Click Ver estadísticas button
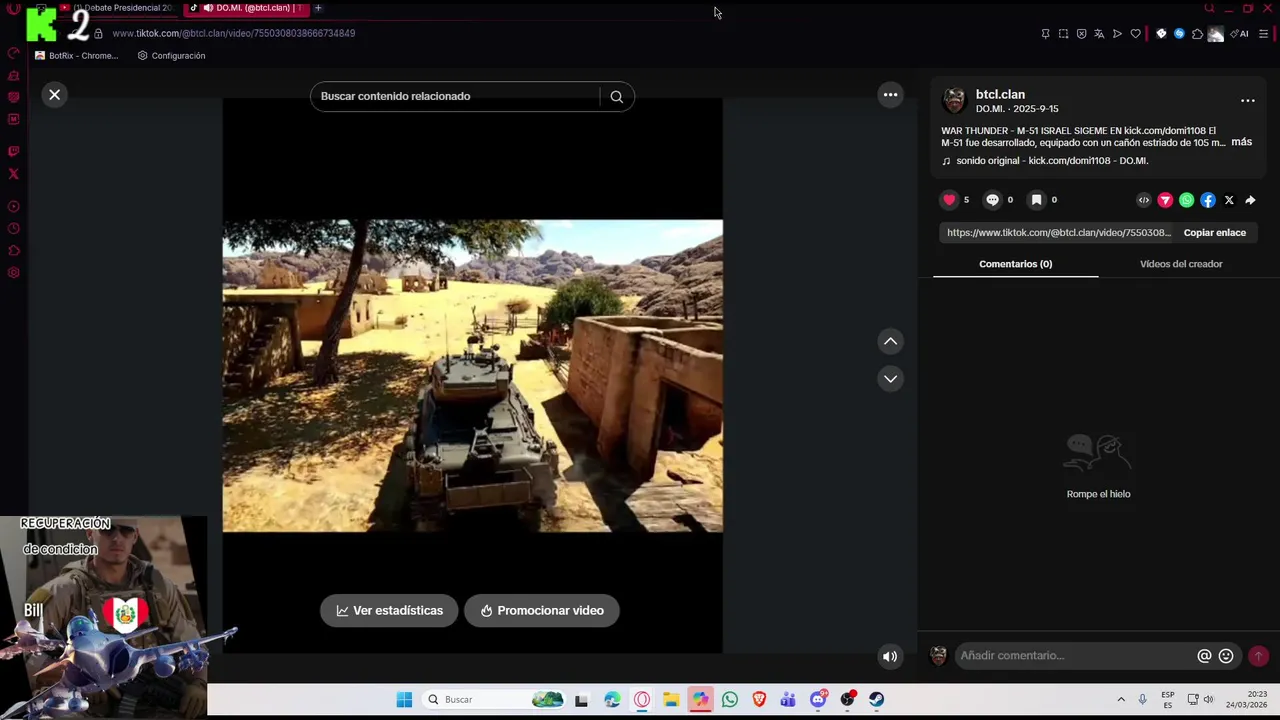This screenshot has width=1280, height=720. click(389, 610)
